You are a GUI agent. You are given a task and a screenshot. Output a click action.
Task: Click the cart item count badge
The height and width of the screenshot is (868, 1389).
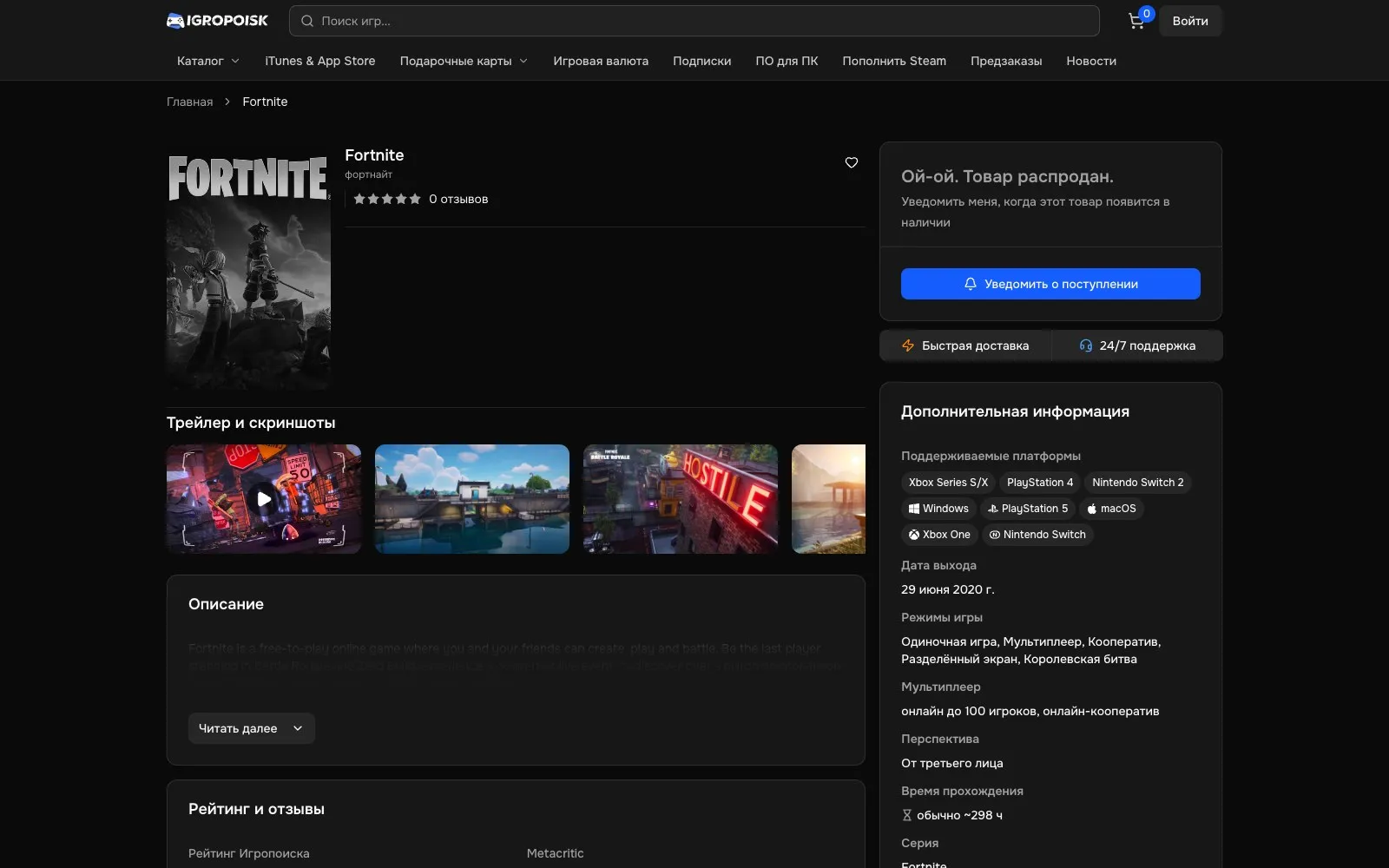point(1147,13)
